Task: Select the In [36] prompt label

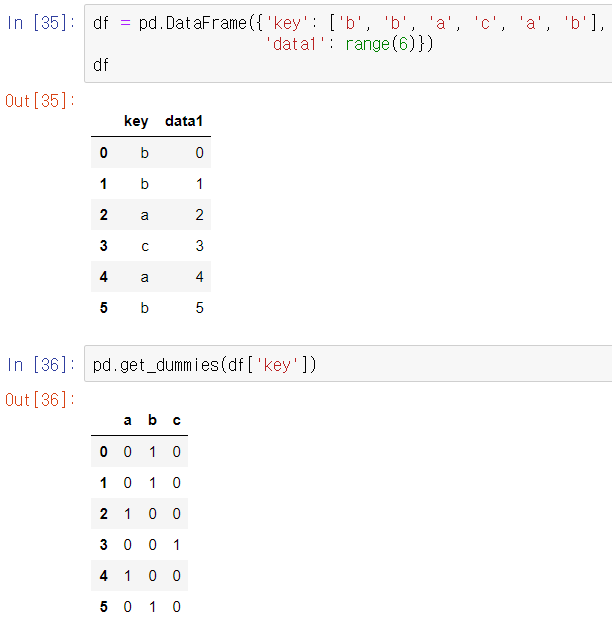Action: pos(41,364)
